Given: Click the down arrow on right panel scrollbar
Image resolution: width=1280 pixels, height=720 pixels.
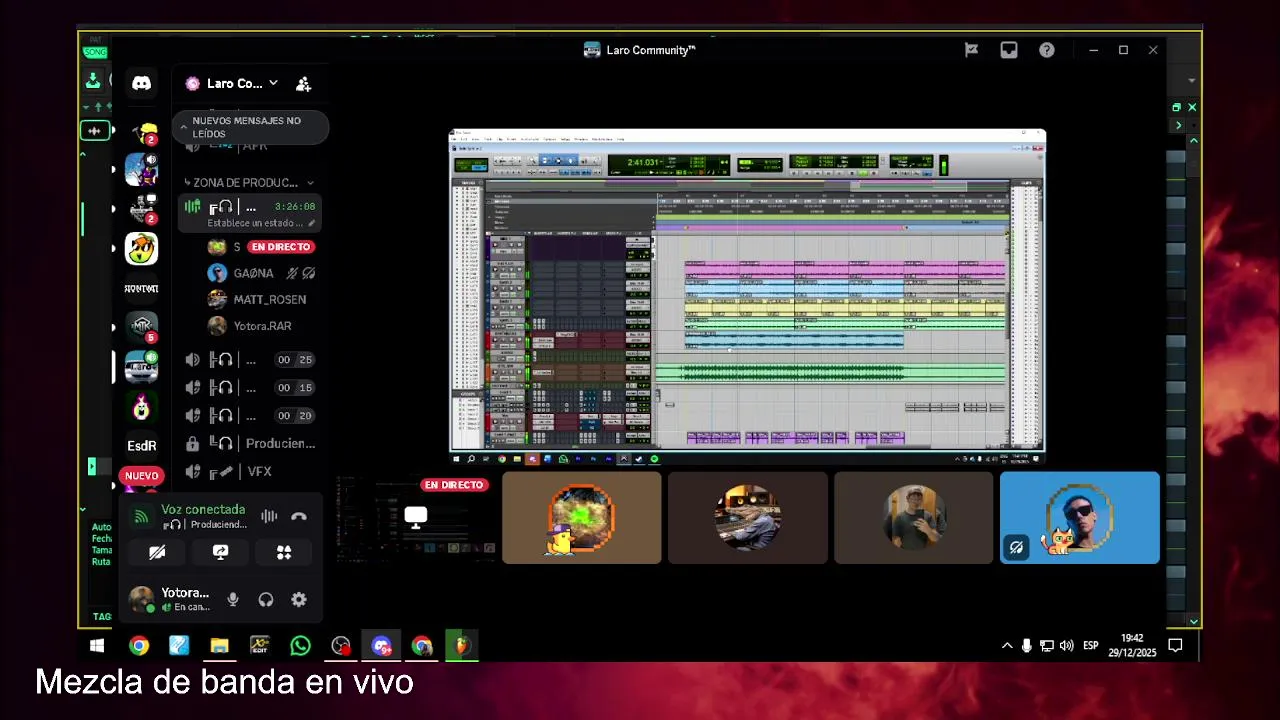Looking at the screenshot, I should [1193, 621].
